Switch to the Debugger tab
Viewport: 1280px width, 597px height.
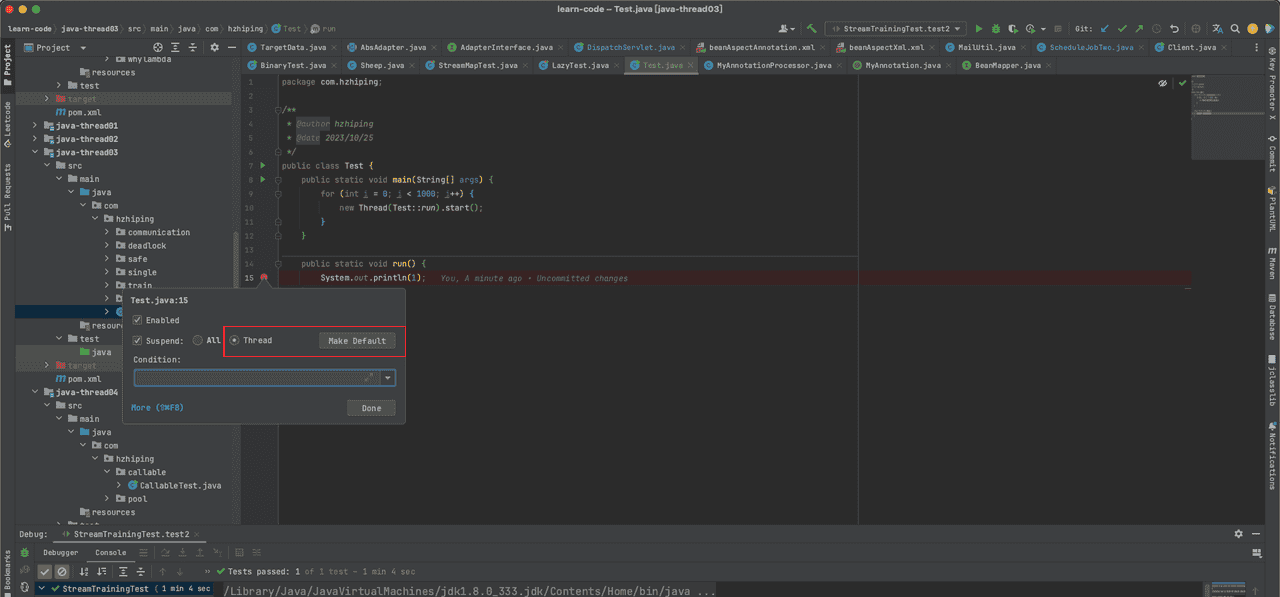(x=60, y=552)
